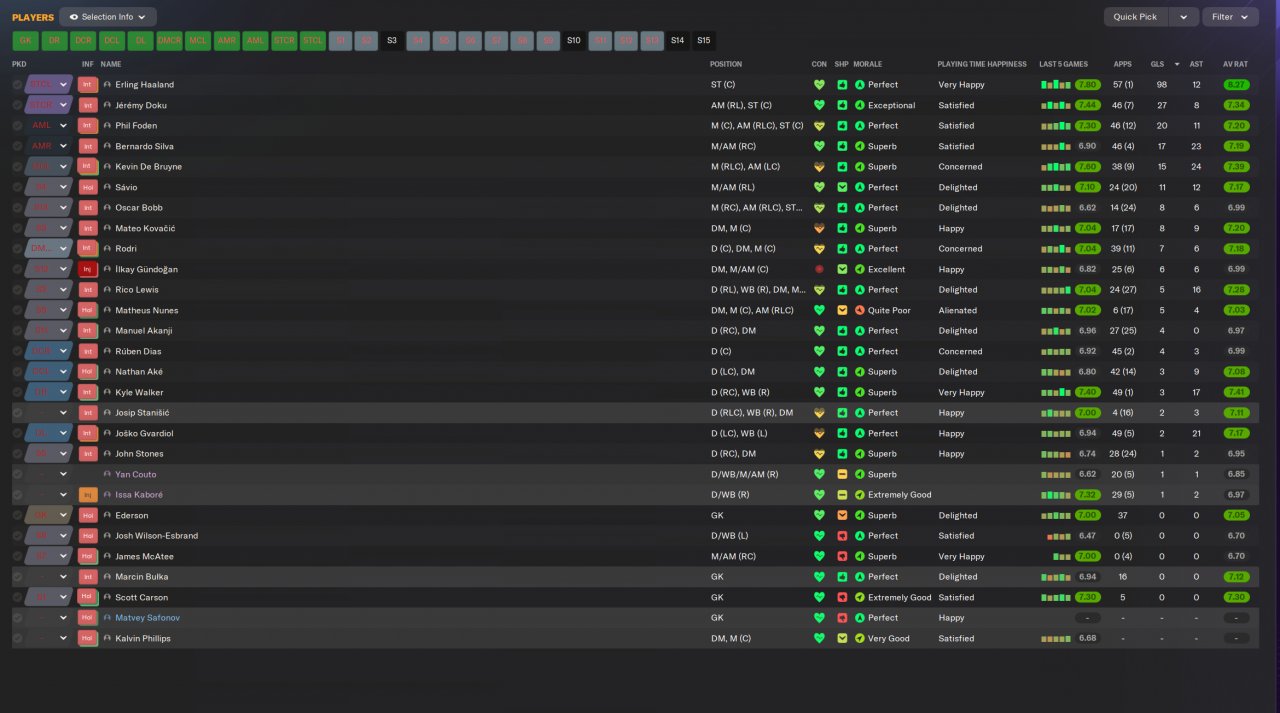This screenshot has width=1280, height=713.
Task: Click the eye icon in Selection Info
Action: 73,17
